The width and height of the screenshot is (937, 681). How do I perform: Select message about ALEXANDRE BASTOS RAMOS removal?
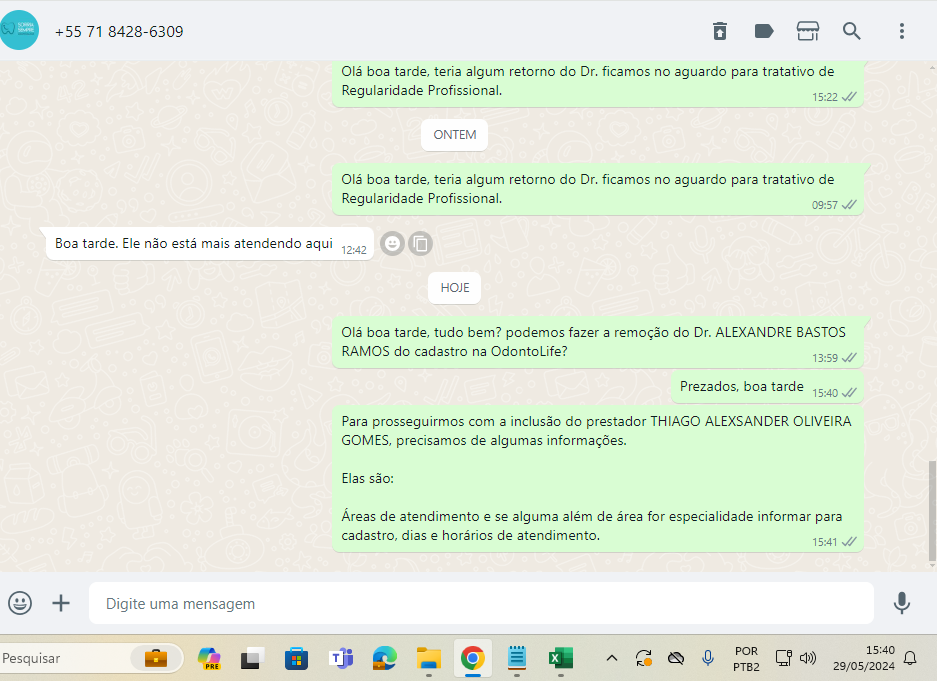[x=598, y=342]
